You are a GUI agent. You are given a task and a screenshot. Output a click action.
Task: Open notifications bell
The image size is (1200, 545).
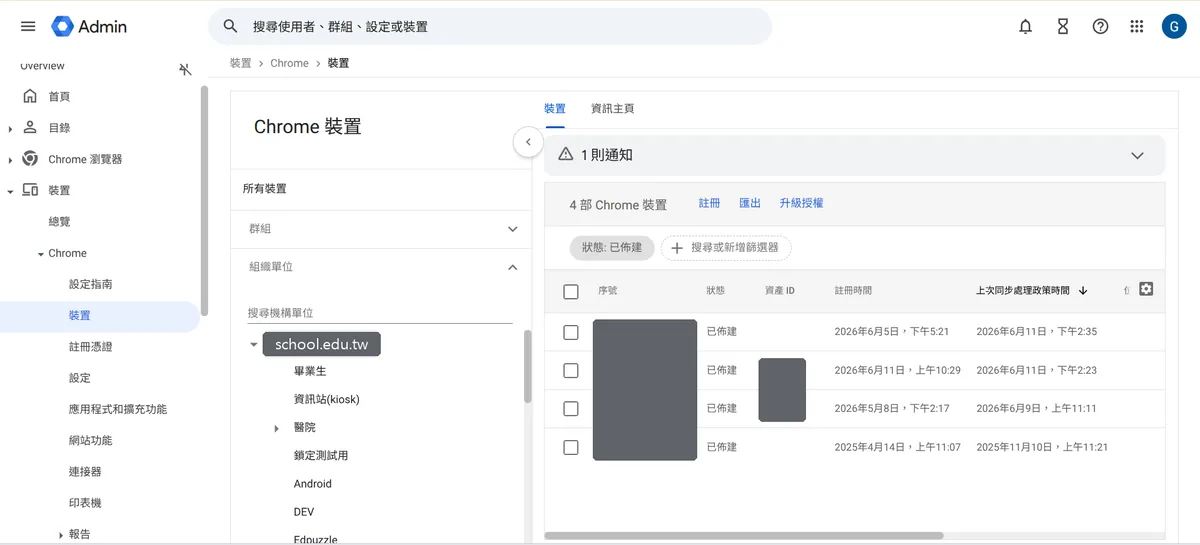pyautogui.click(x=1025, y=27)
